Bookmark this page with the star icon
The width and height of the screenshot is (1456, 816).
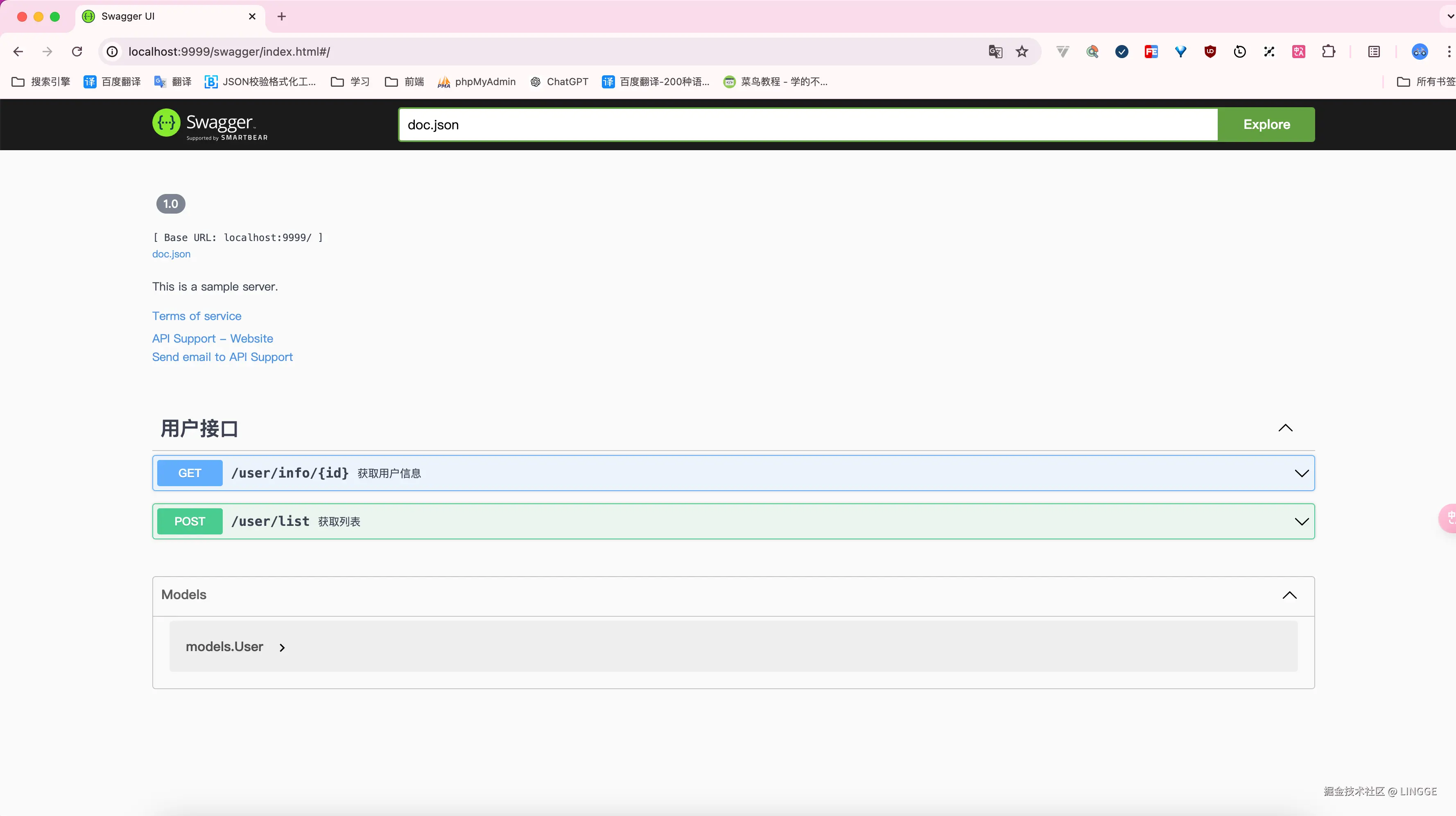point(1022,52)
